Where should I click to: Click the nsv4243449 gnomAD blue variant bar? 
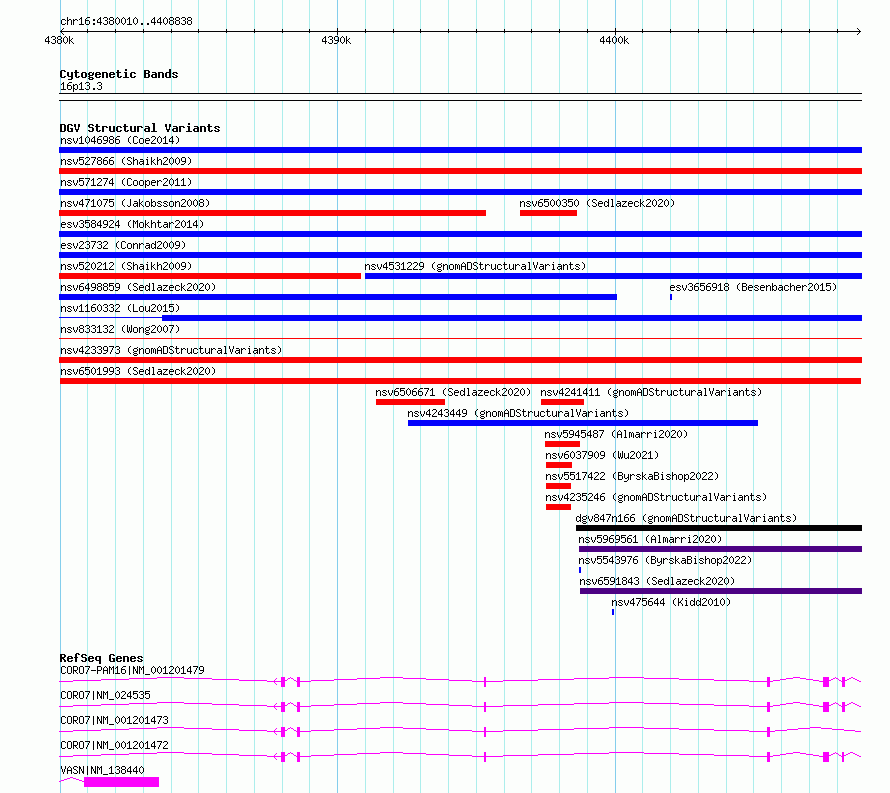pos(583,423)
